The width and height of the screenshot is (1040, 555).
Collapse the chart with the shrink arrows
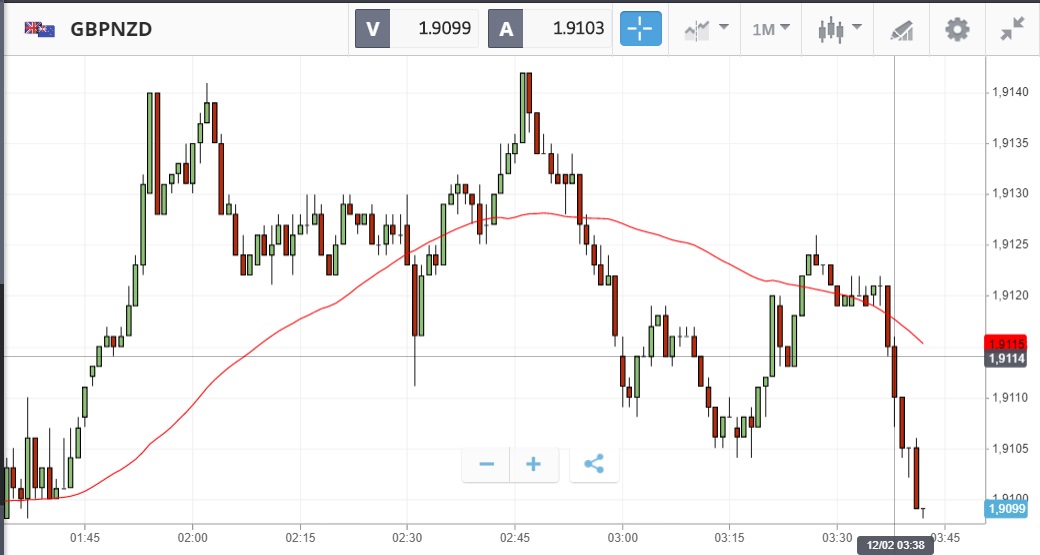pyautogui.click(x=1012, y=29)
